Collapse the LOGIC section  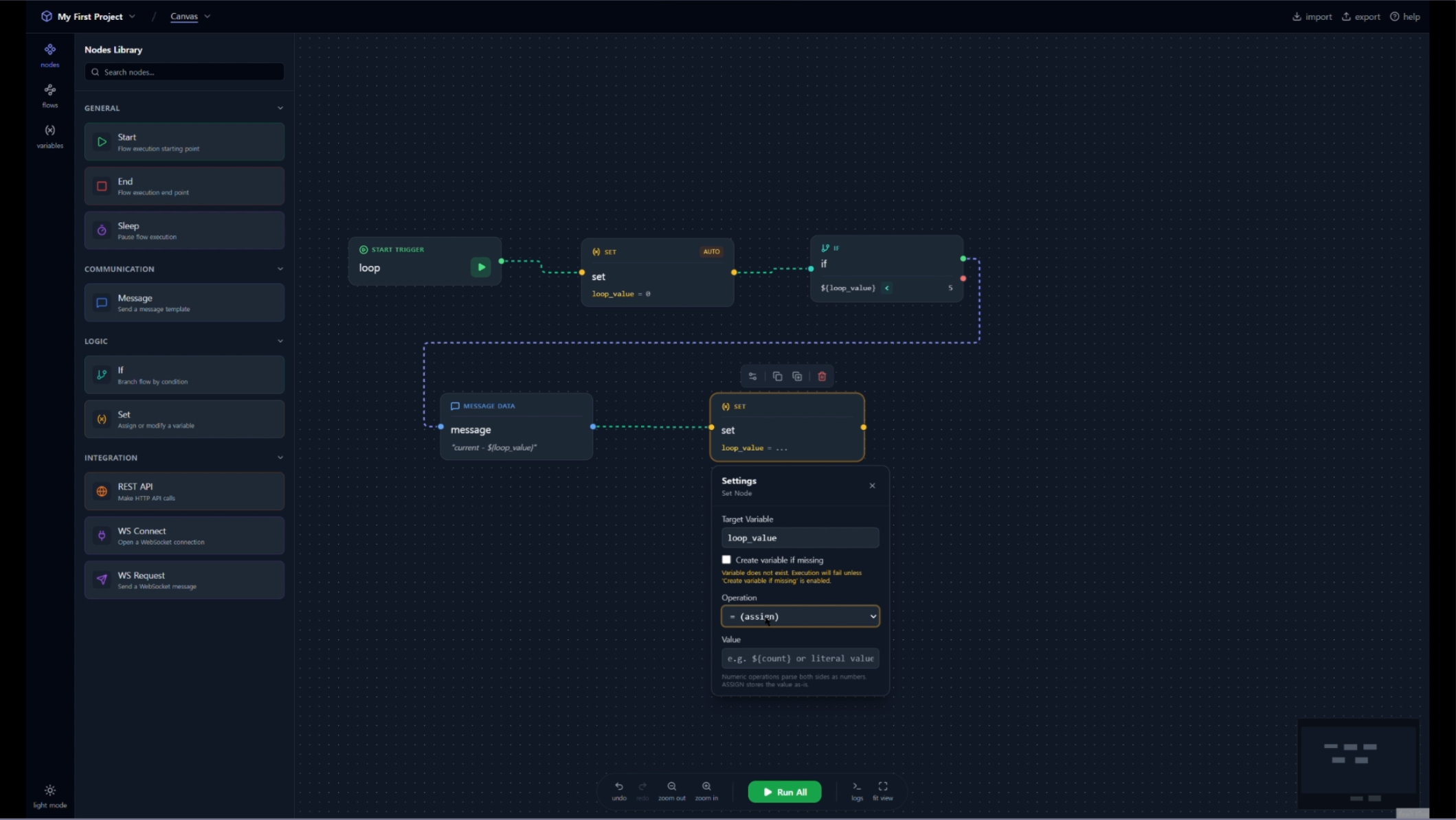280,341
